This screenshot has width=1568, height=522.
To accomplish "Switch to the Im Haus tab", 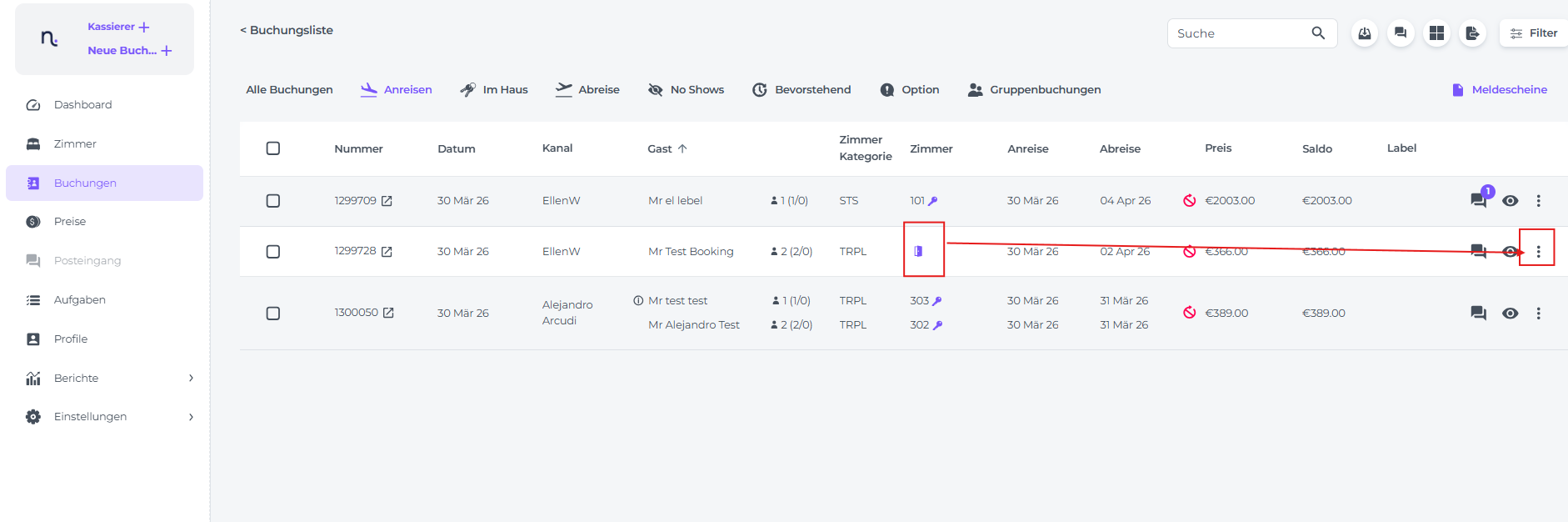I will point(494,90).
